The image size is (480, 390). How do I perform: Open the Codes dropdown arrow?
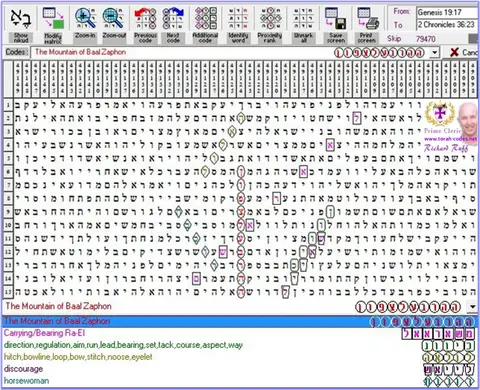[434, 53]
